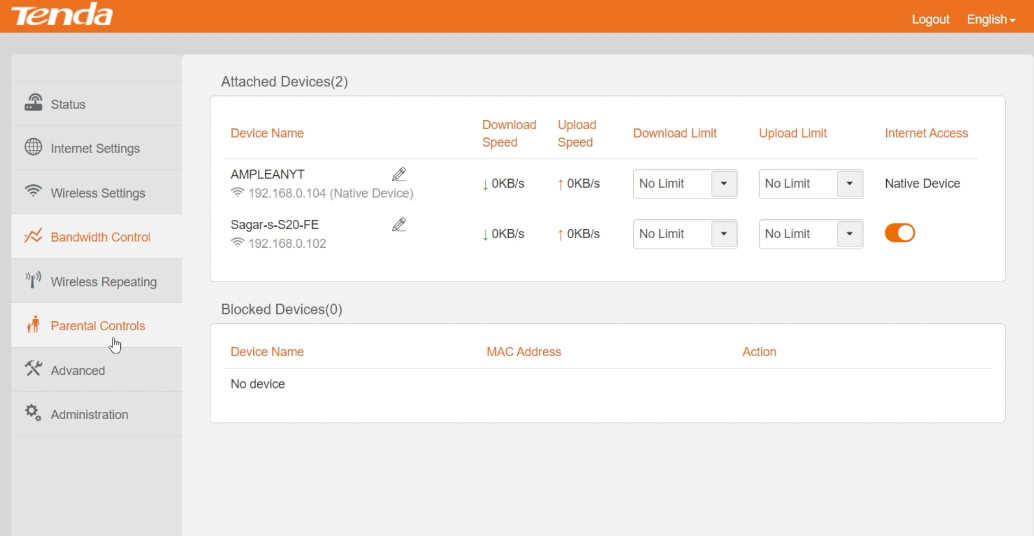
Task: Click the Status router icon in sidebar
Action: point(34,103)
